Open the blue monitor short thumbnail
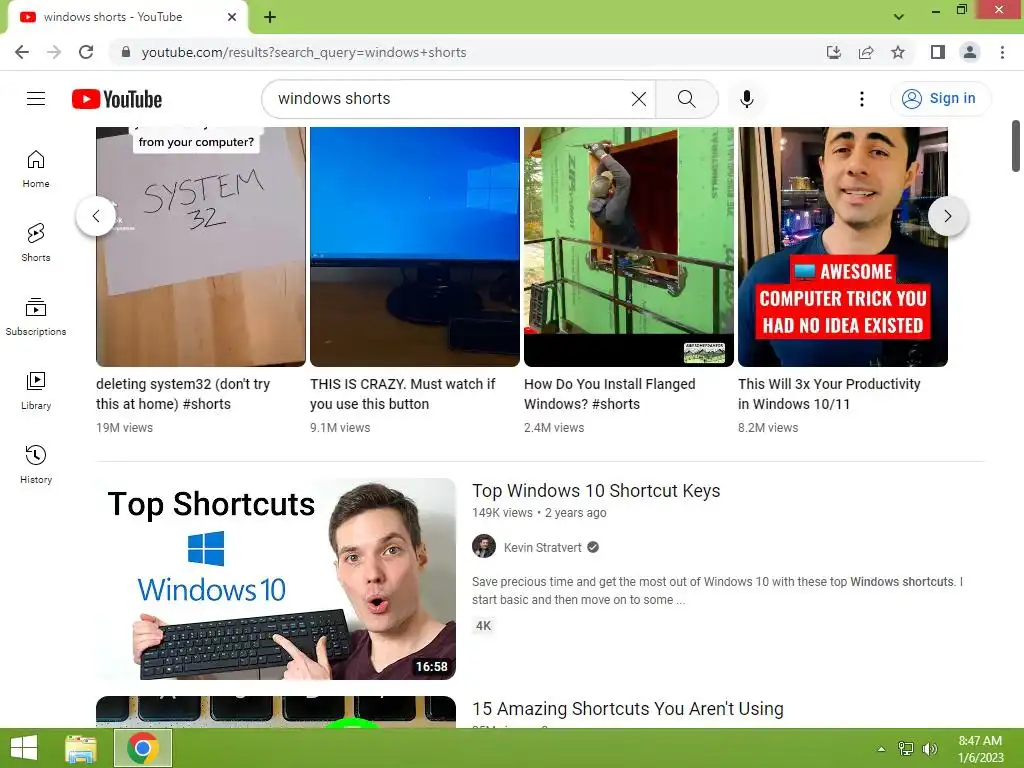Viewport: 1024px width, 768px height. click(x=415, y=247)
